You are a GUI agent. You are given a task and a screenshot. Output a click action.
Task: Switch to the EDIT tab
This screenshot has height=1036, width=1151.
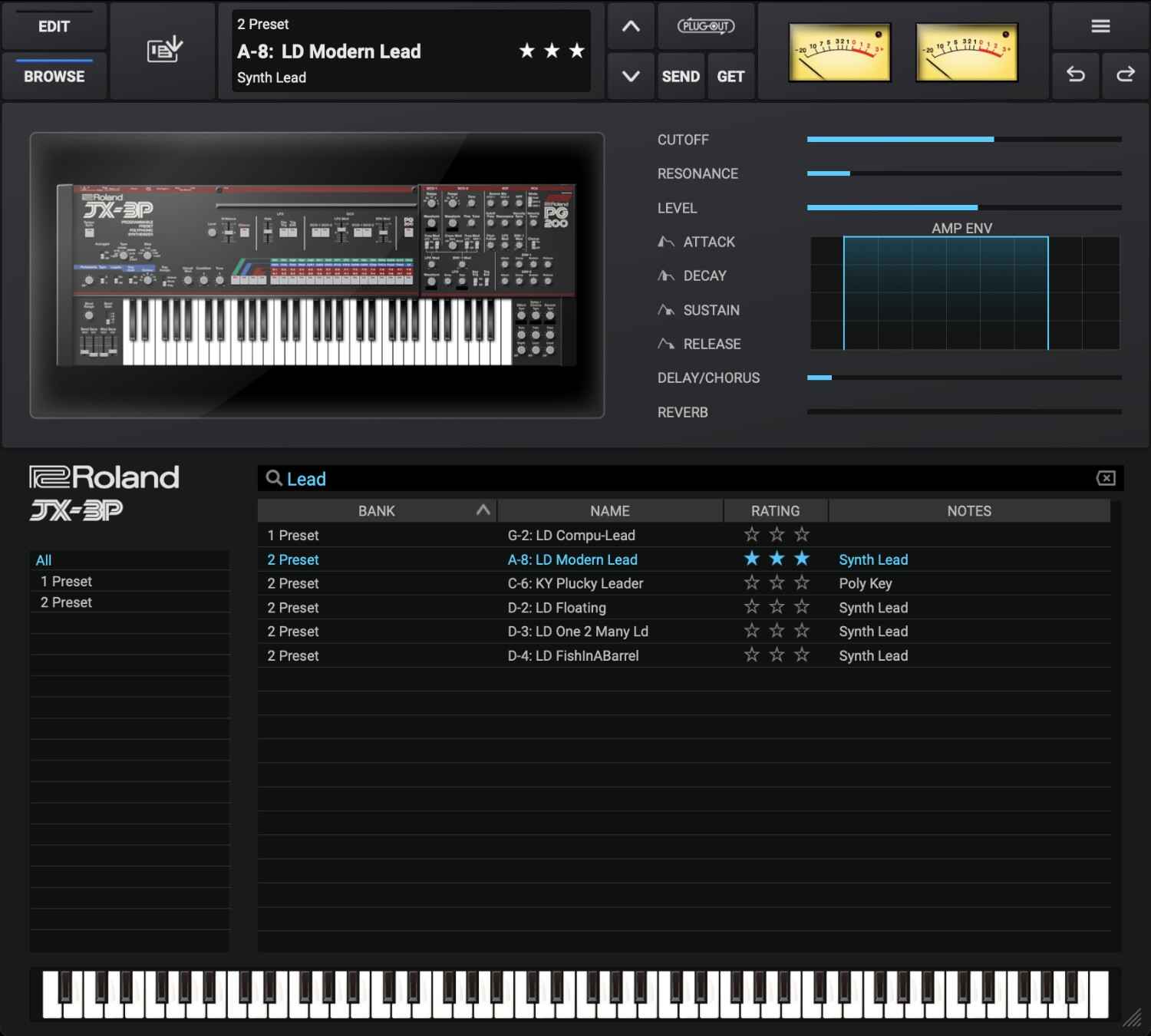coord(54,26)
